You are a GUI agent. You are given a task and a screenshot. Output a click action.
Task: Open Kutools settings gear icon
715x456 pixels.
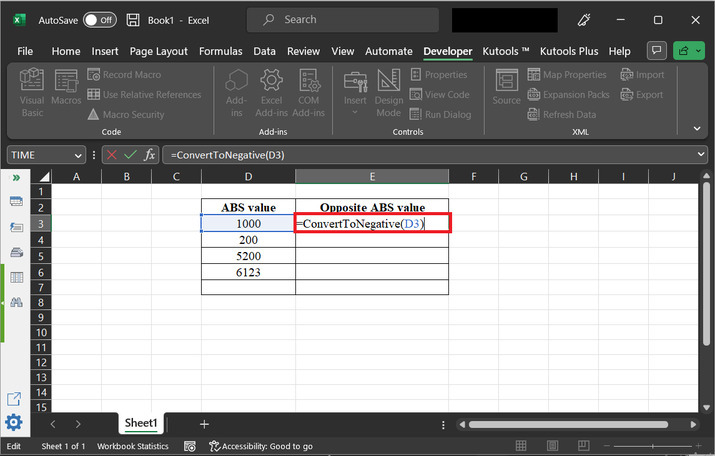coord(14,422)
